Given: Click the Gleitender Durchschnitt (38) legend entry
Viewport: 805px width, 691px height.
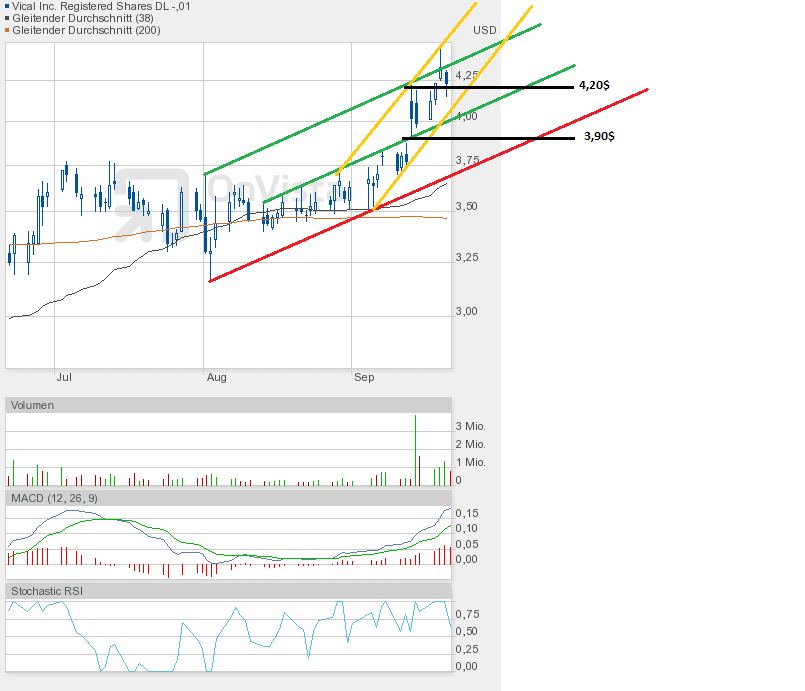Looking at the screenshot, I should 83,18.
